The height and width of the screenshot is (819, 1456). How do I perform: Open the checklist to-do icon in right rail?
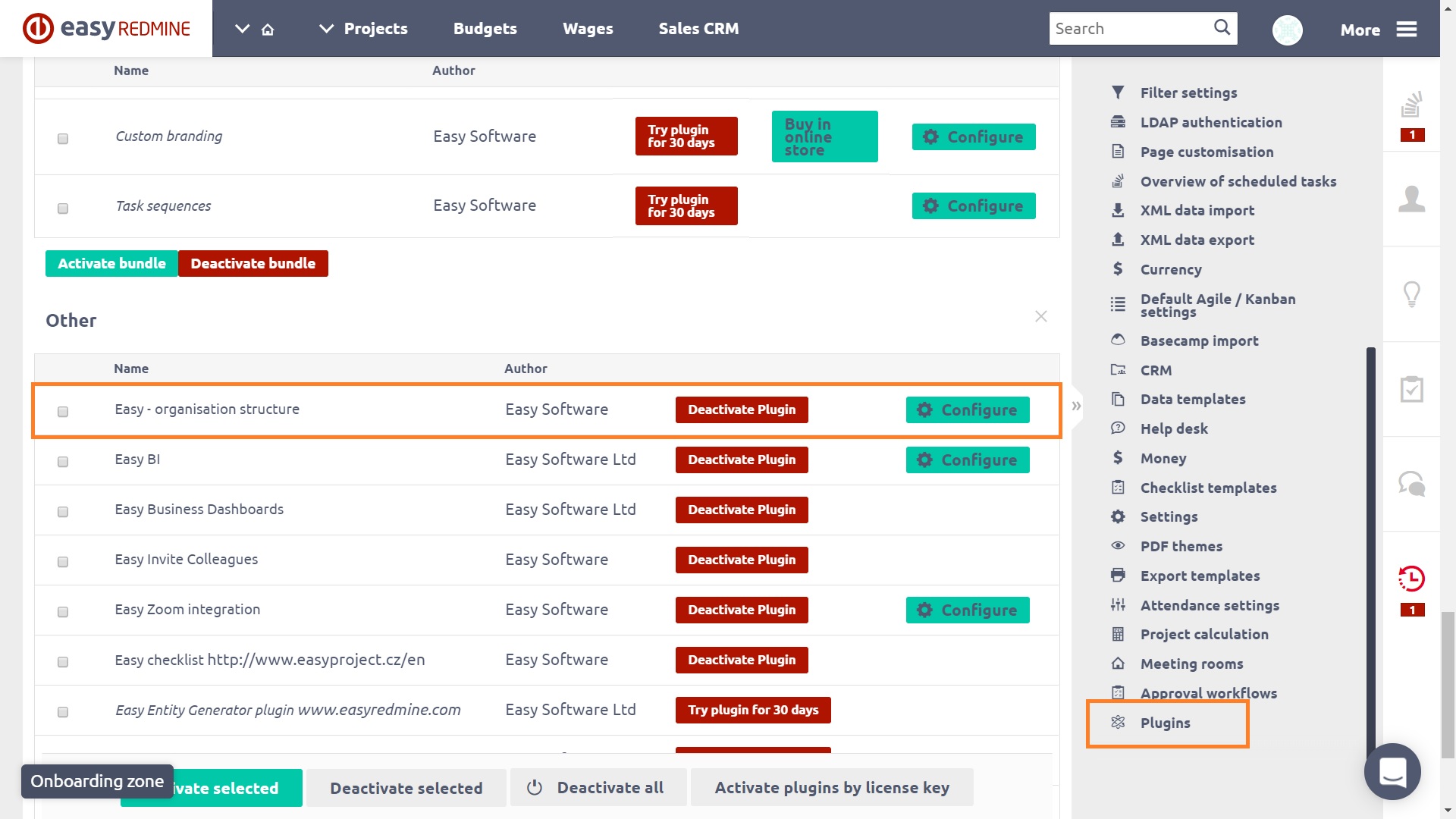pos(1411,388)
